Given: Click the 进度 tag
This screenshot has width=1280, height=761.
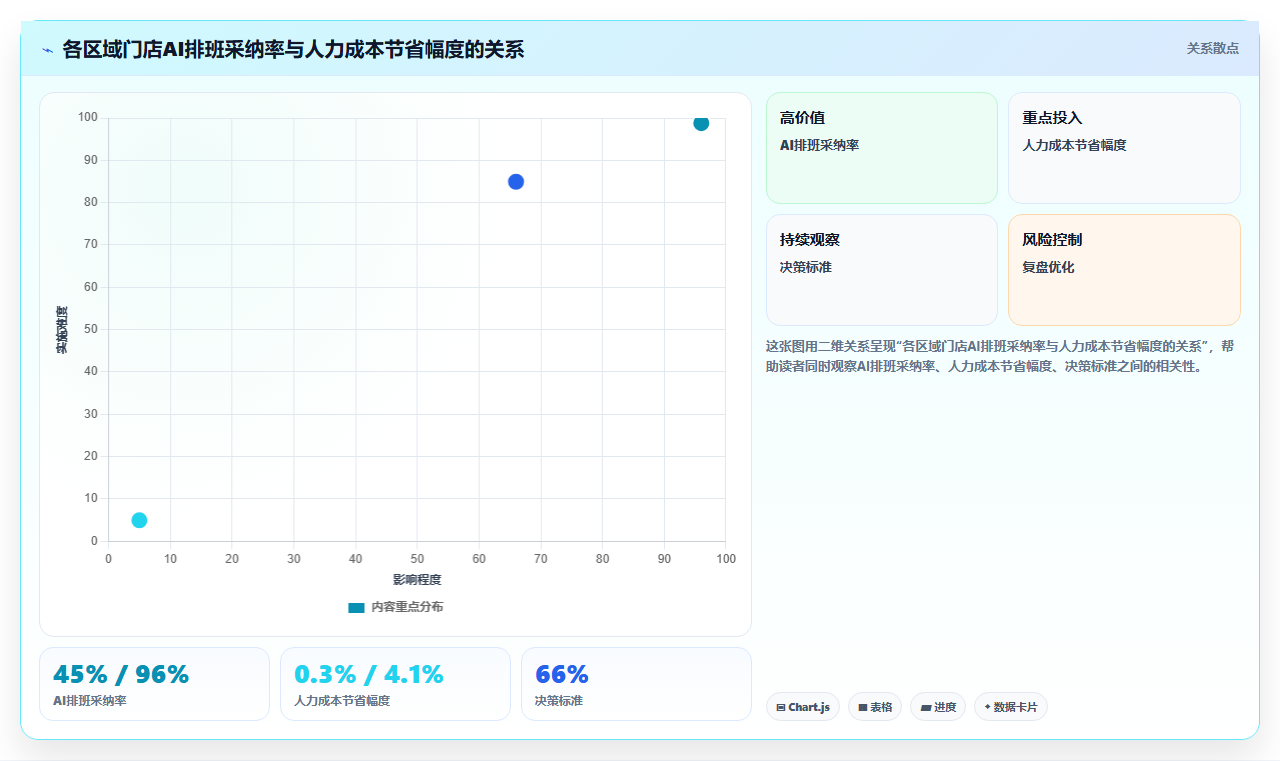Looking at the screenshot, I should click(938, 707).
